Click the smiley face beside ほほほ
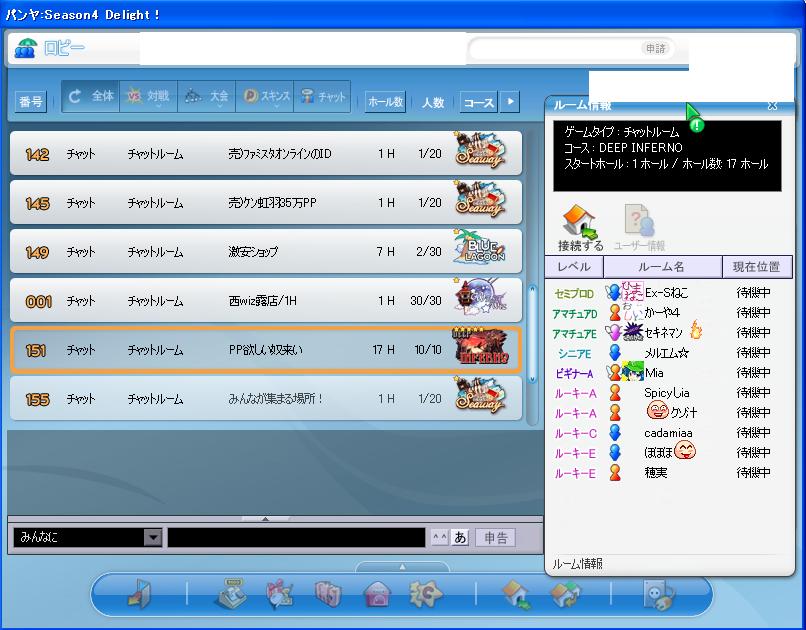Image resolution: width=806 pixels, height=630 pixels. [x=685, y=451]
